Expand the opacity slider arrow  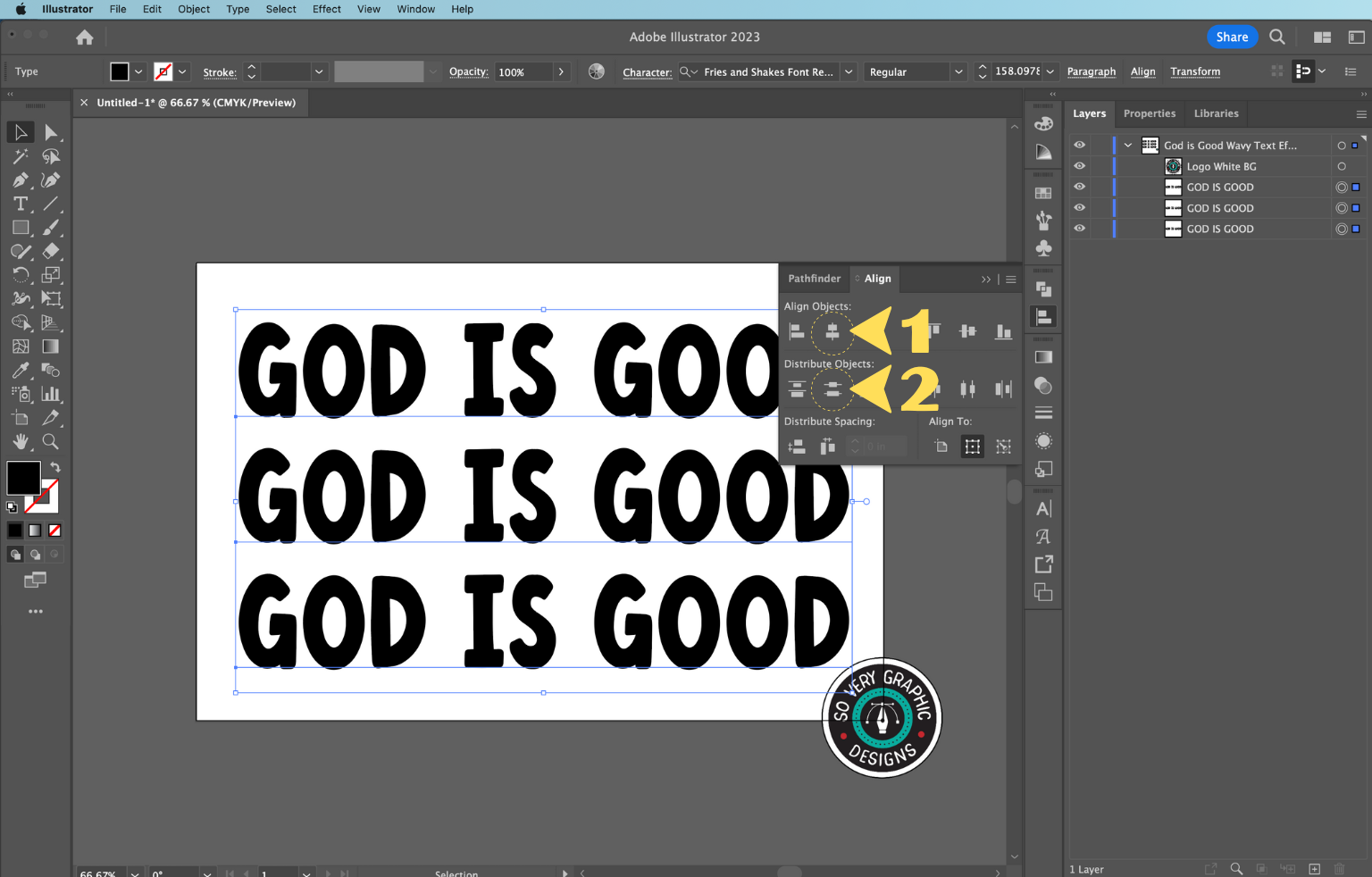[561, 71]
